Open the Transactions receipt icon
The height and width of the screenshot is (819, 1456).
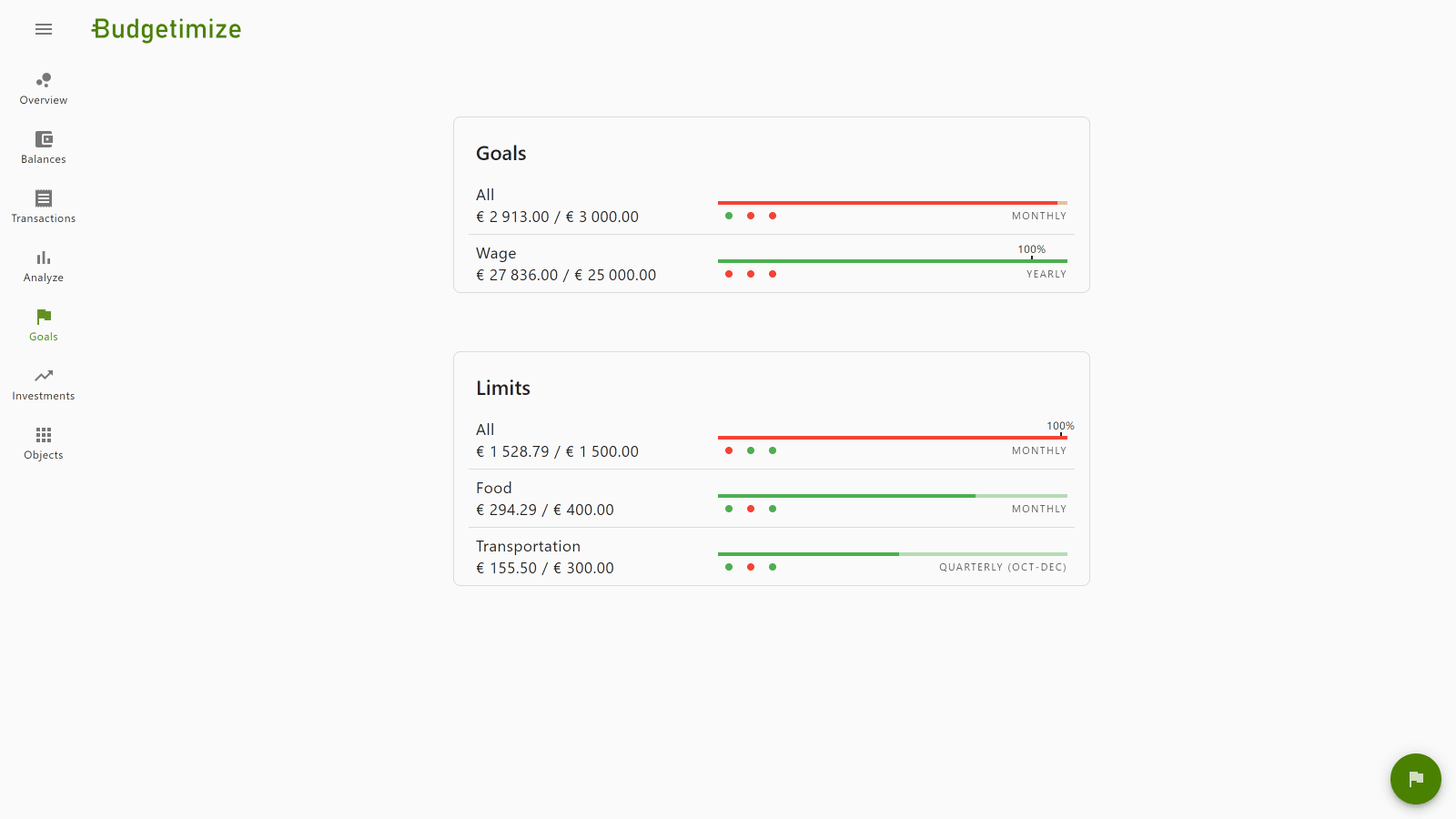coord(44,198)
